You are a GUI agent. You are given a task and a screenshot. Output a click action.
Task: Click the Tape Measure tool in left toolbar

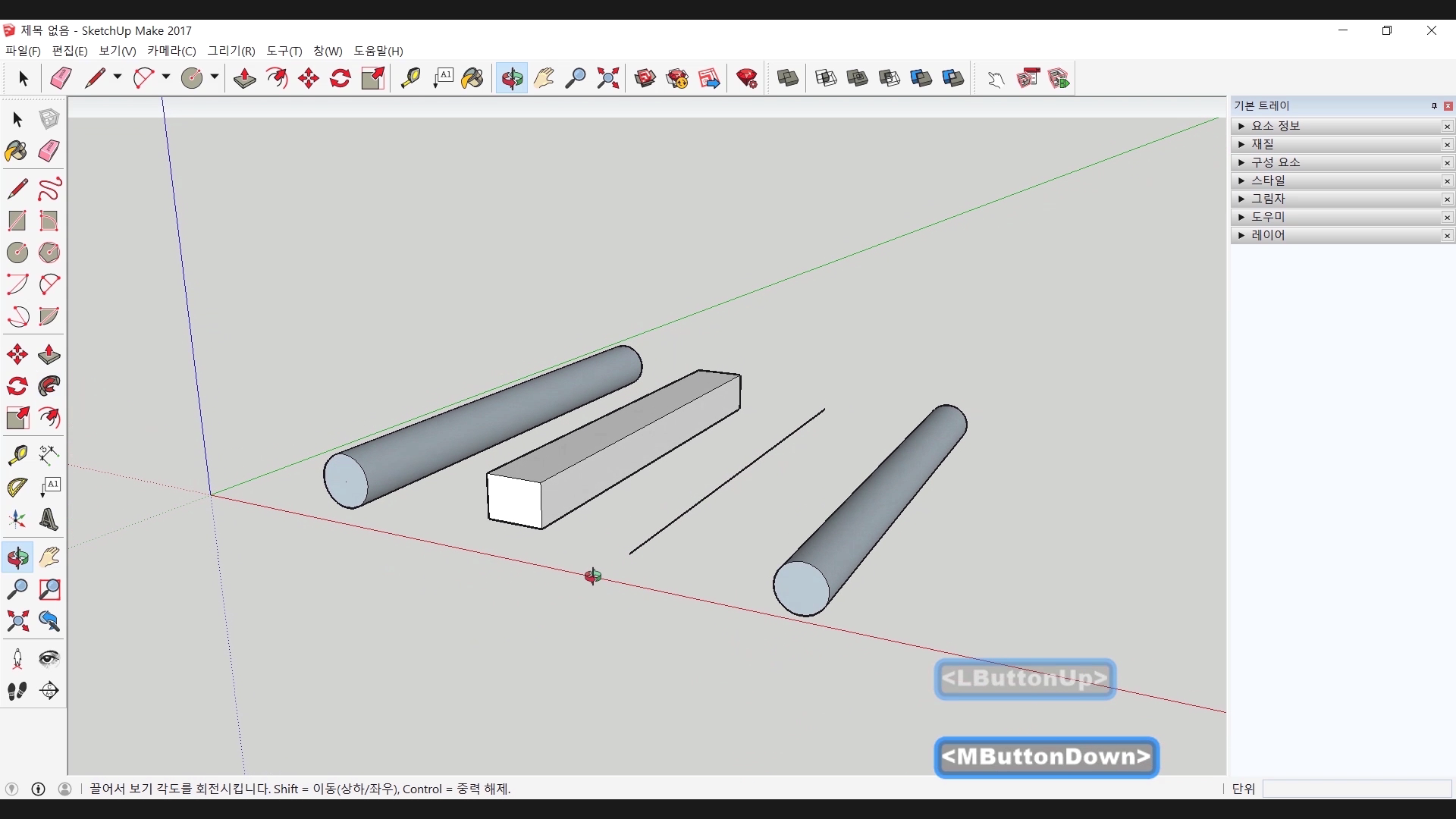click(17, 454)
